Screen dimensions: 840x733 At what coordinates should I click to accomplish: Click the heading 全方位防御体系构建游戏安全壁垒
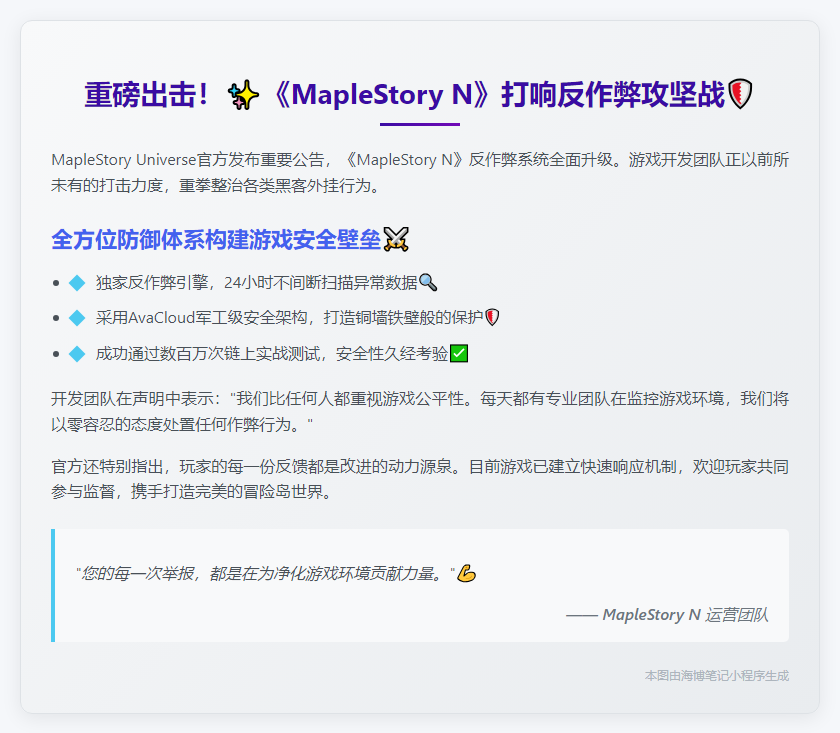coord(216,239)
